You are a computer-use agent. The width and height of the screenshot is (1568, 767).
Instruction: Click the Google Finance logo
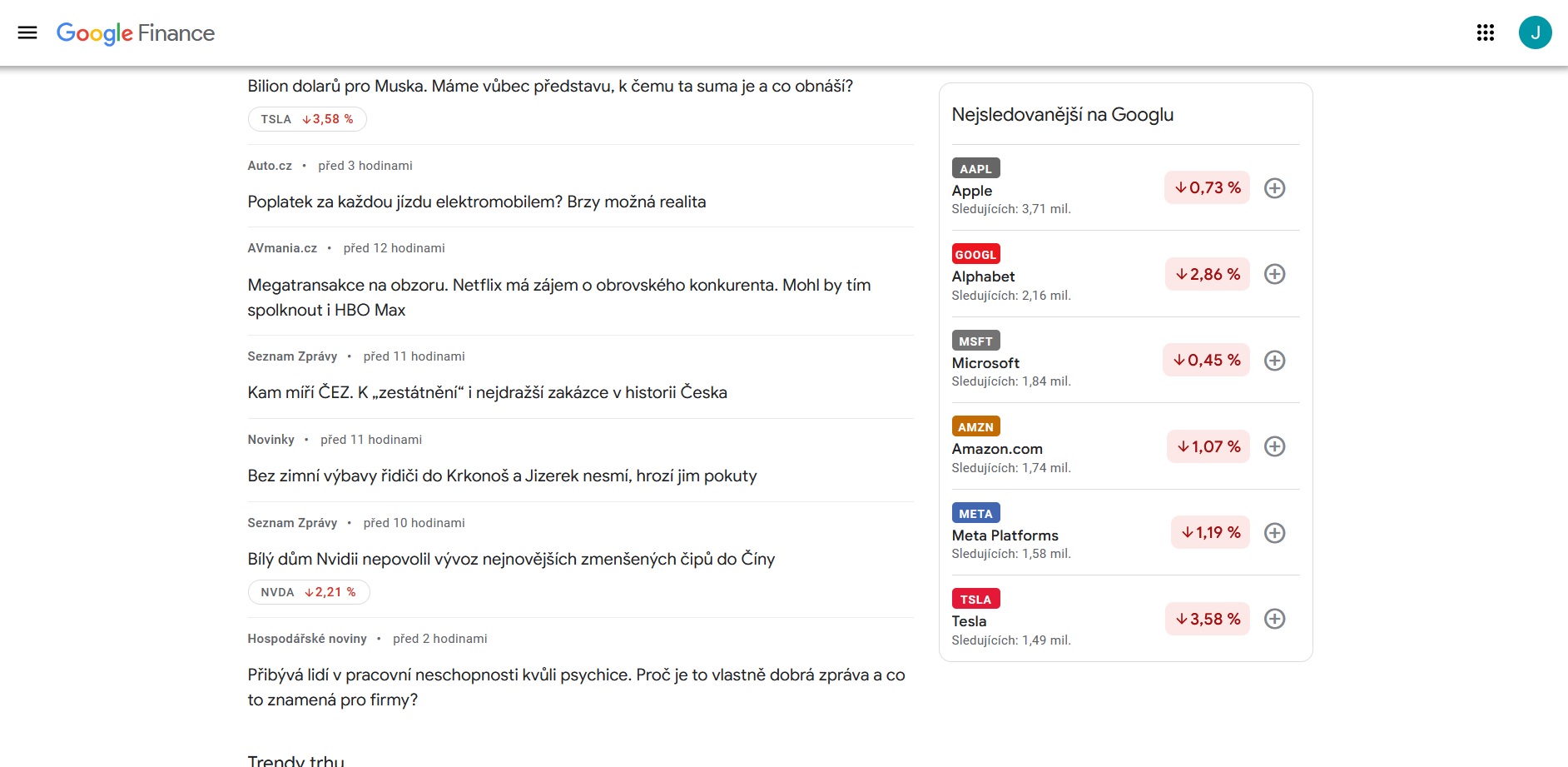click(x=136, y=33)
